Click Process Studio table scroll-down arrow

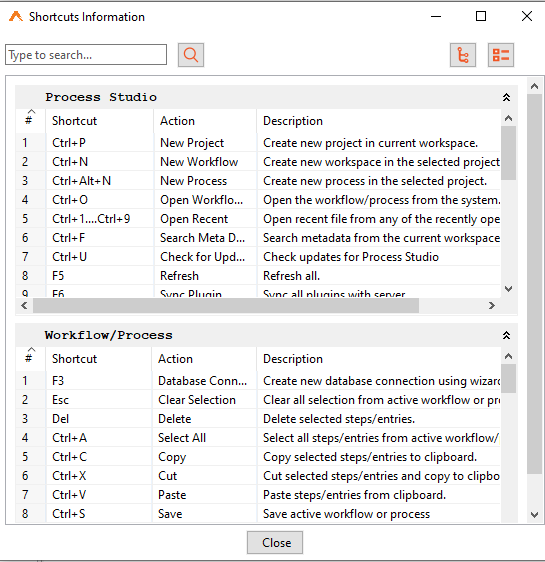click(508, 289)
